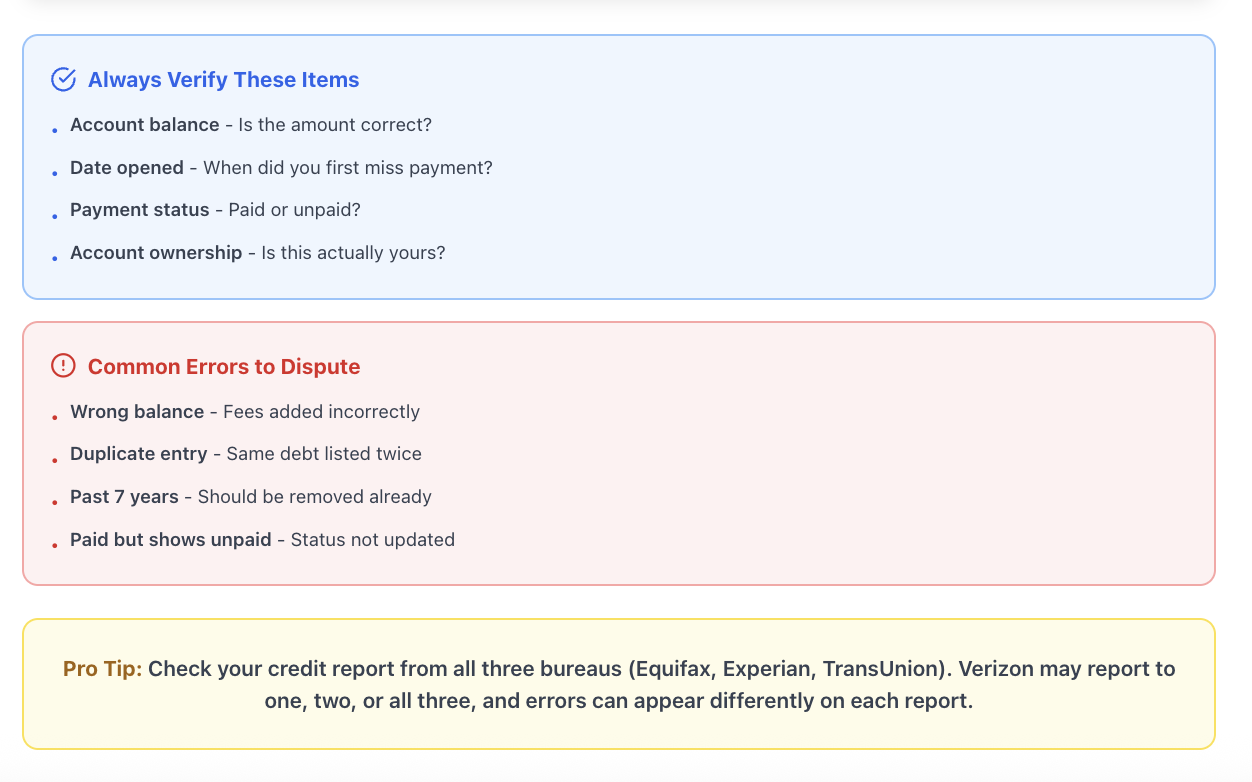Viewport: 1252px width, 782px height.
Task: Click the 'Paid or unpaid?' text
Action: coord(294,210)
